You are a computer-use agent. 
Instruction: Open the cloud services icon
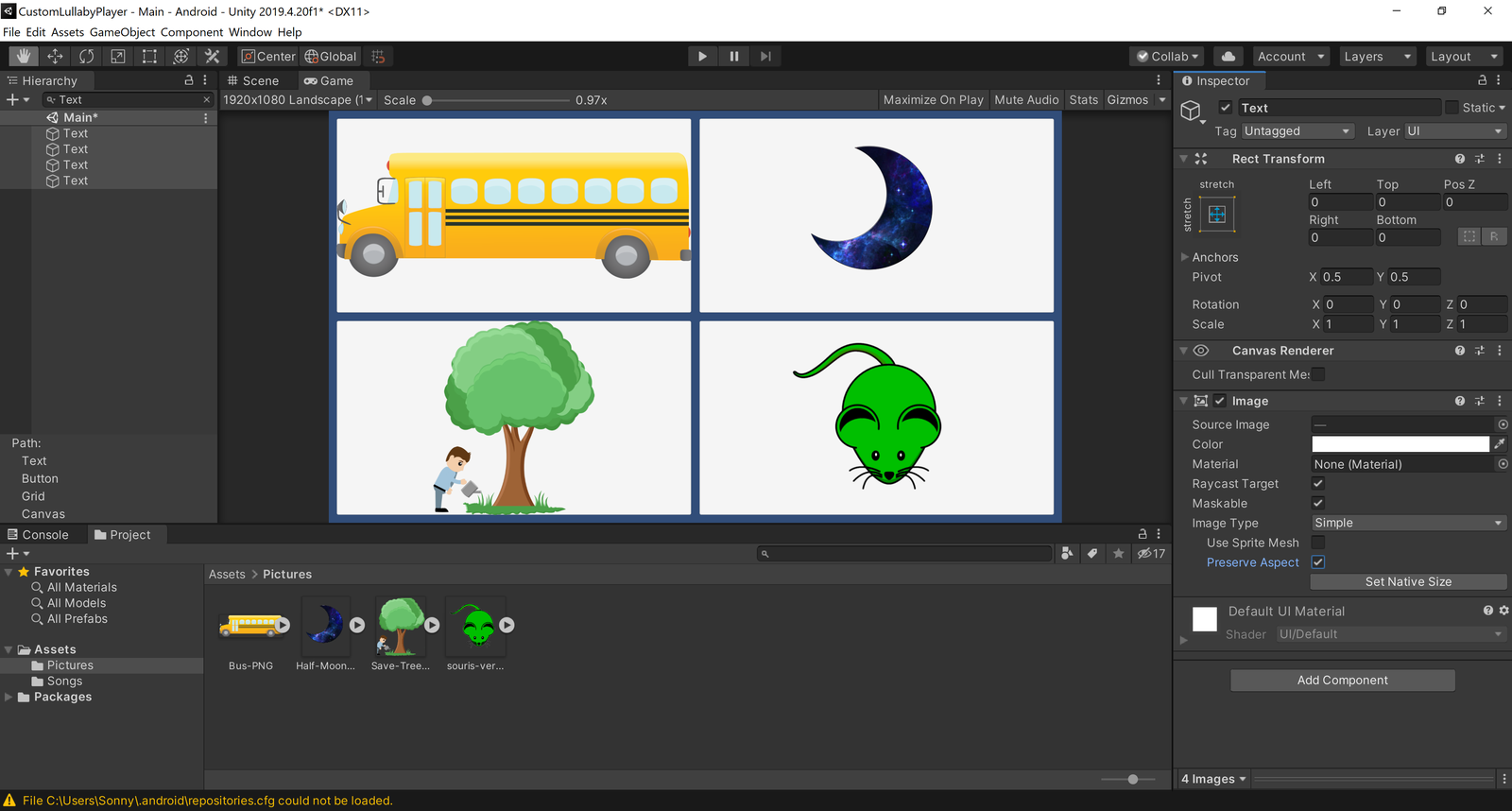tap(1228, 57)
